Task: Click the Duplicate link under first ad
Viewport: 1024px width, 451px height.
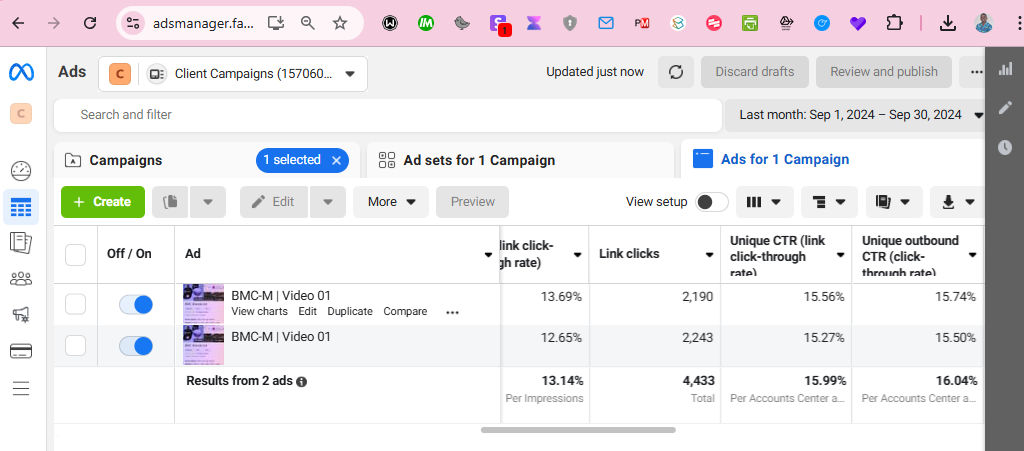Action: click(350, 311)
